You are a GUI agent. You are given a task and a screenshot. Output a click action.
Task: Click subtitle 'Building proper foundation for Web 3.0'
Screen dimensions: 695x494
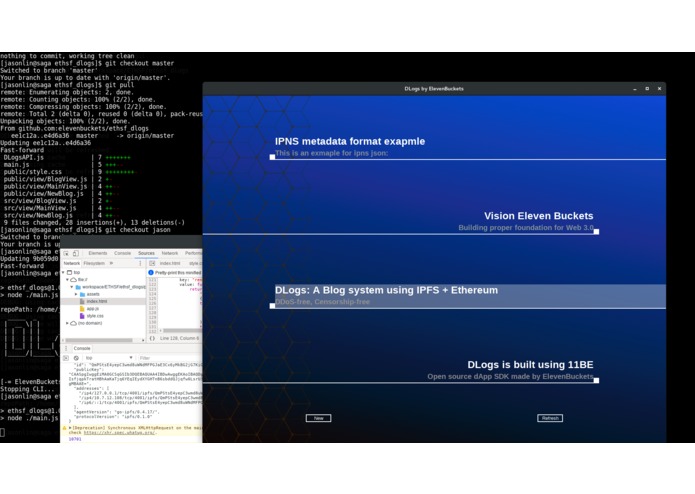(526, 228)
